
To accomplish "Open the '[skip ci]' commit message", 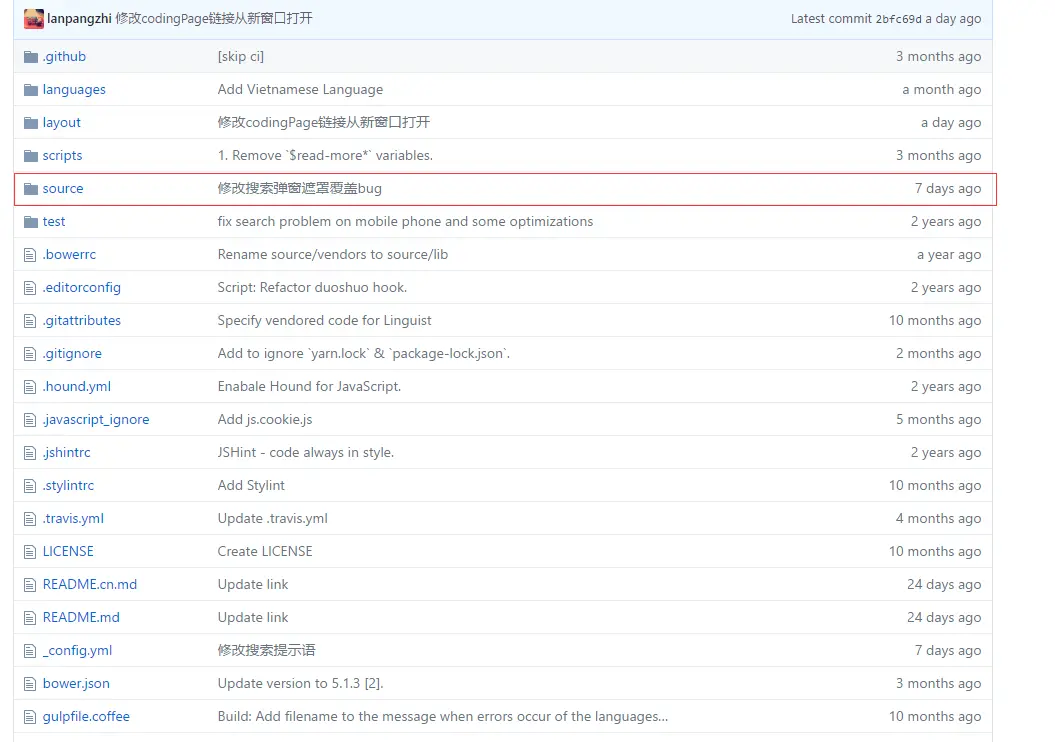I will pyautogui.click(x=240, y=57).
